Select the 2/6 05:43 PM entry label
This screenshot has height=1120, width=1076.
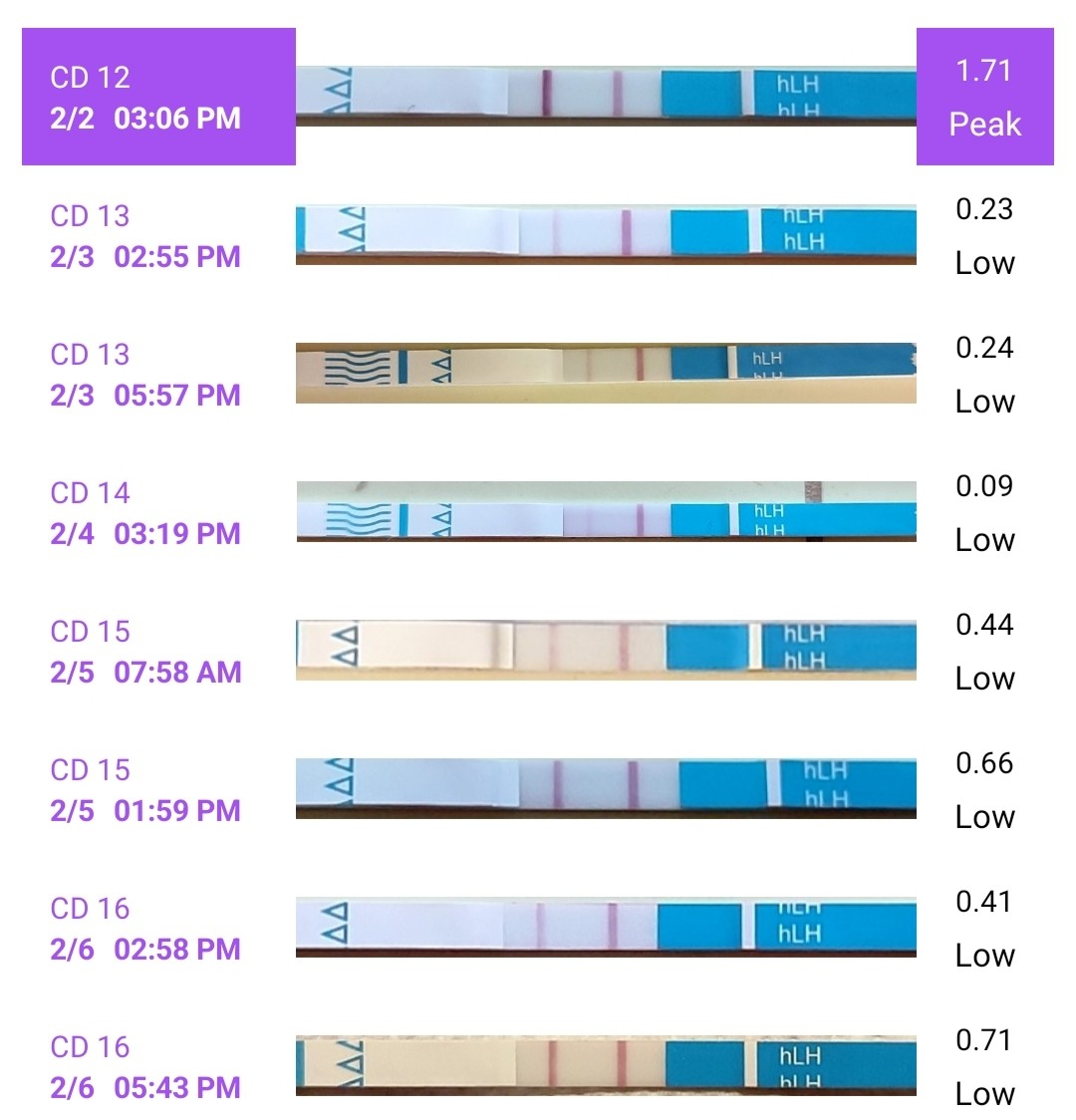click(x=145, y=1067)
